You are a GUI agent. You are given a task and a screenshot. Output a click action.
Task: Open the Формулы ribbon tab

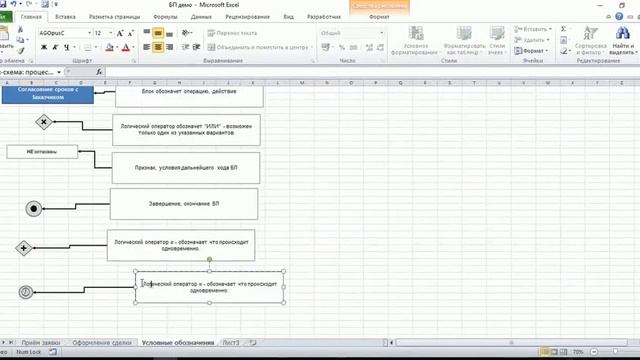coord(165,17)
